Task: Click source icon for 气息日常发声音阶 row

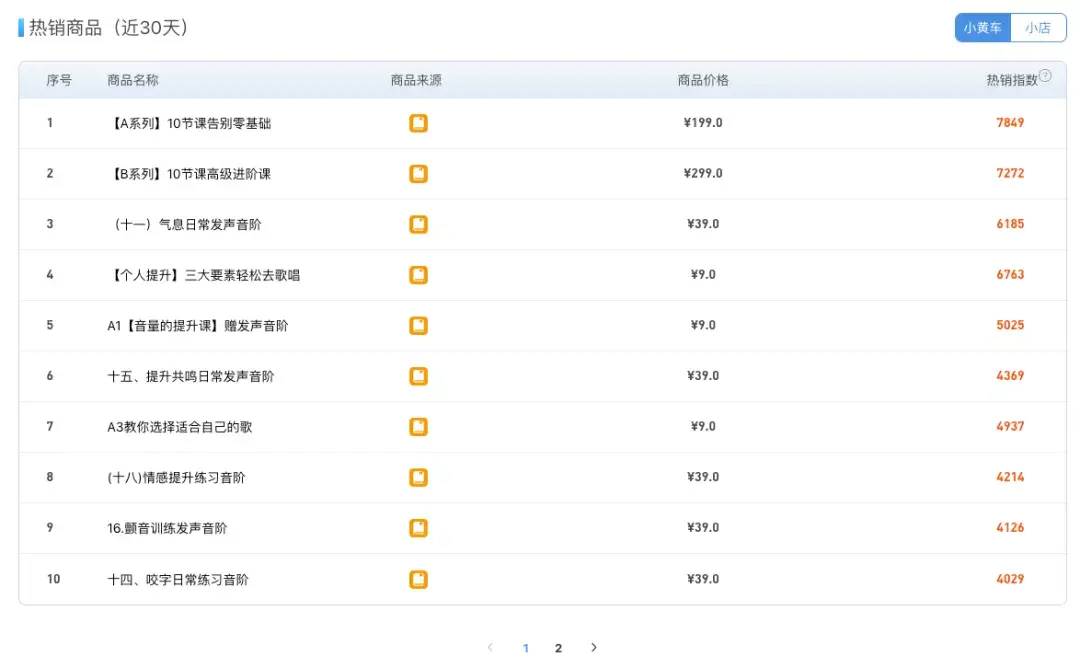Action: pos(418,224)
